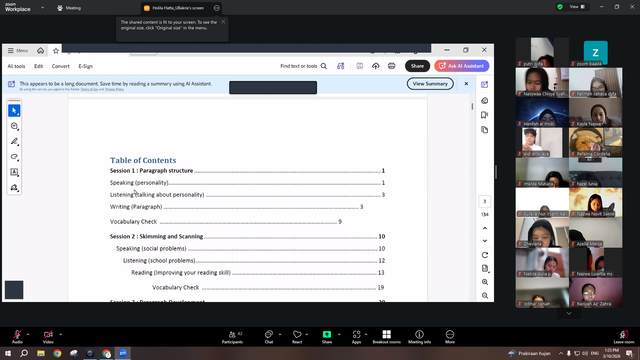The width and height of the screenshot is (640, 360).
Task: Open the Convert tab
Action: click(x=60, y=66)
